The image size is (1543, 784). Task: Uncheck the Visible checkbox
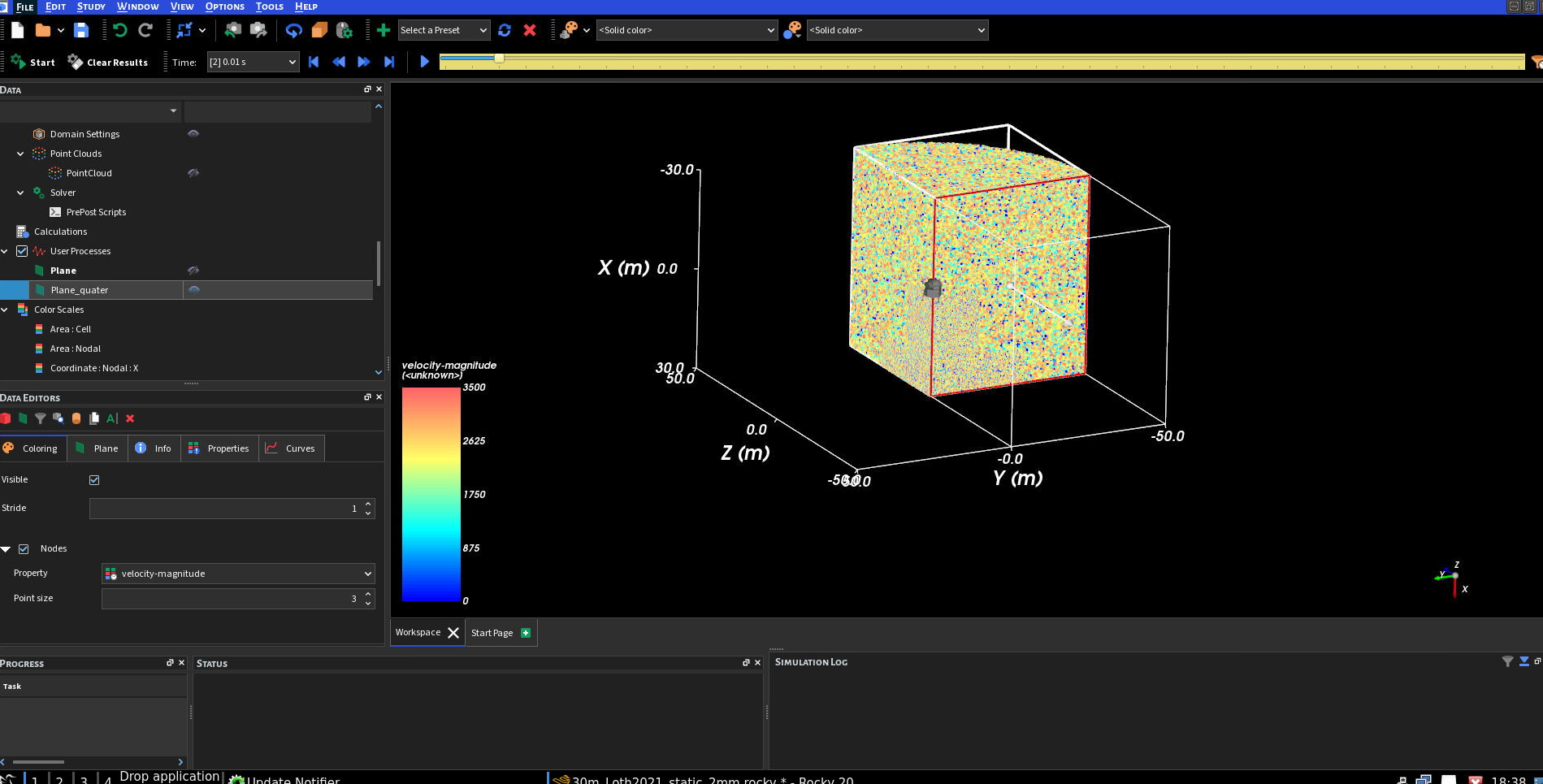pyautogui.click(x=94, y=480)
